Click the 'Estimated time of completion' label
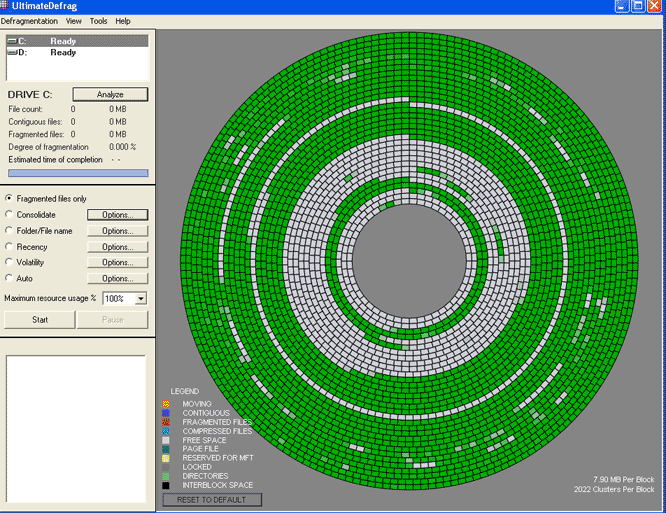 (55, 160)
